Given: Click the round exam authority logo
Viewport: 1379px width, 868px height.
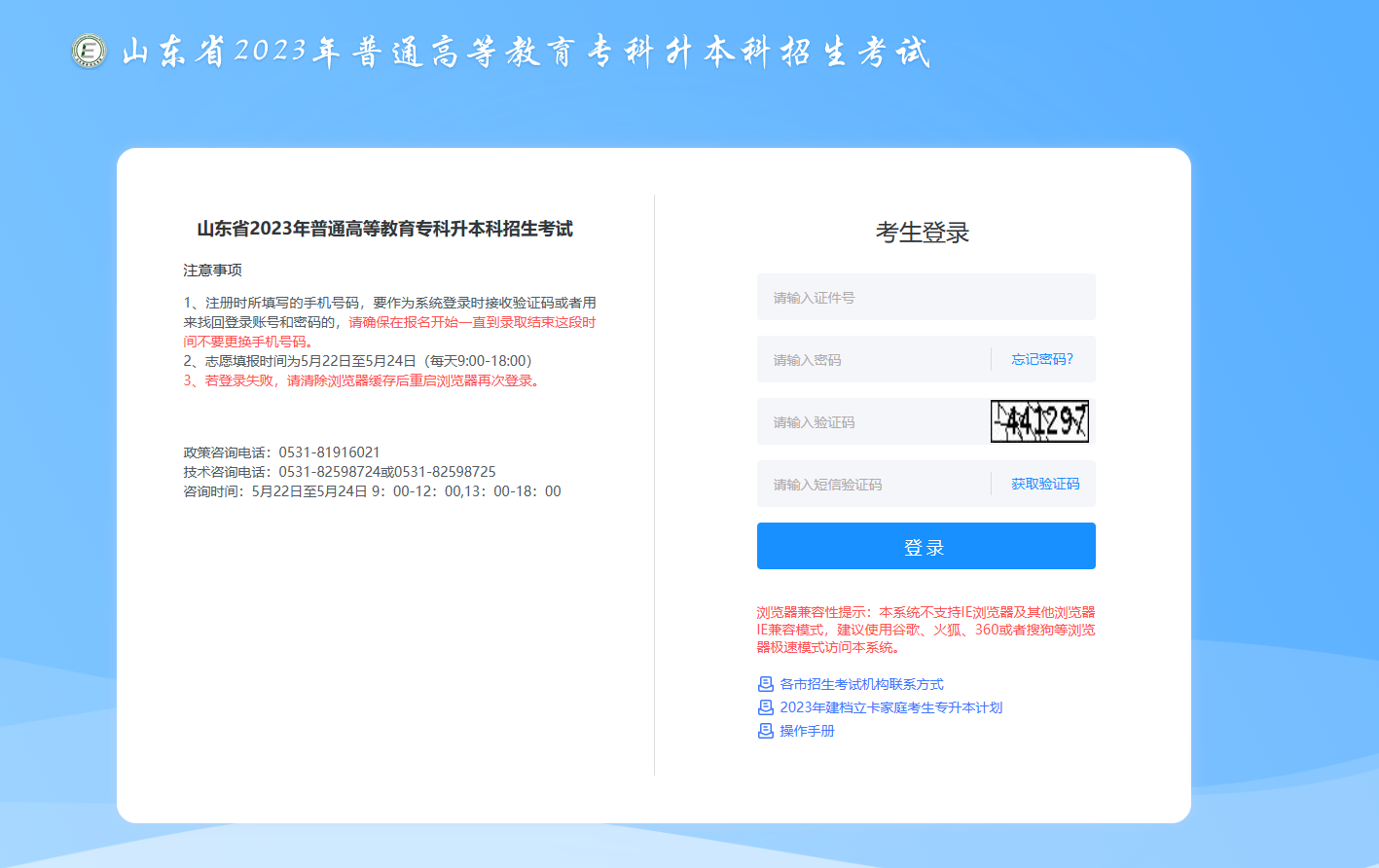Looking at the screenshot, I should (89, 51).
